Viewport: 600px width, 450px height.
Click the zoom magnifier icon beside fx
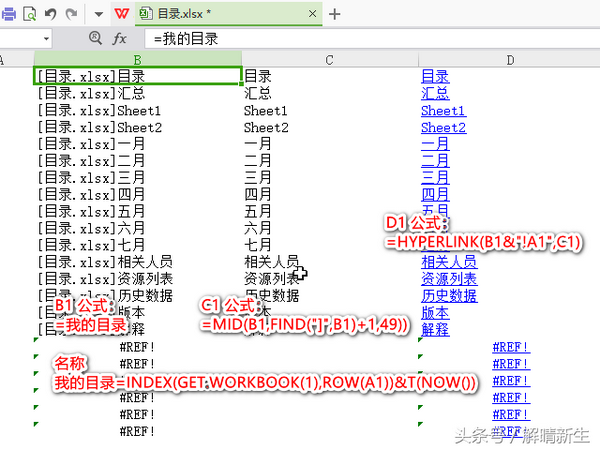coord(95,38)
